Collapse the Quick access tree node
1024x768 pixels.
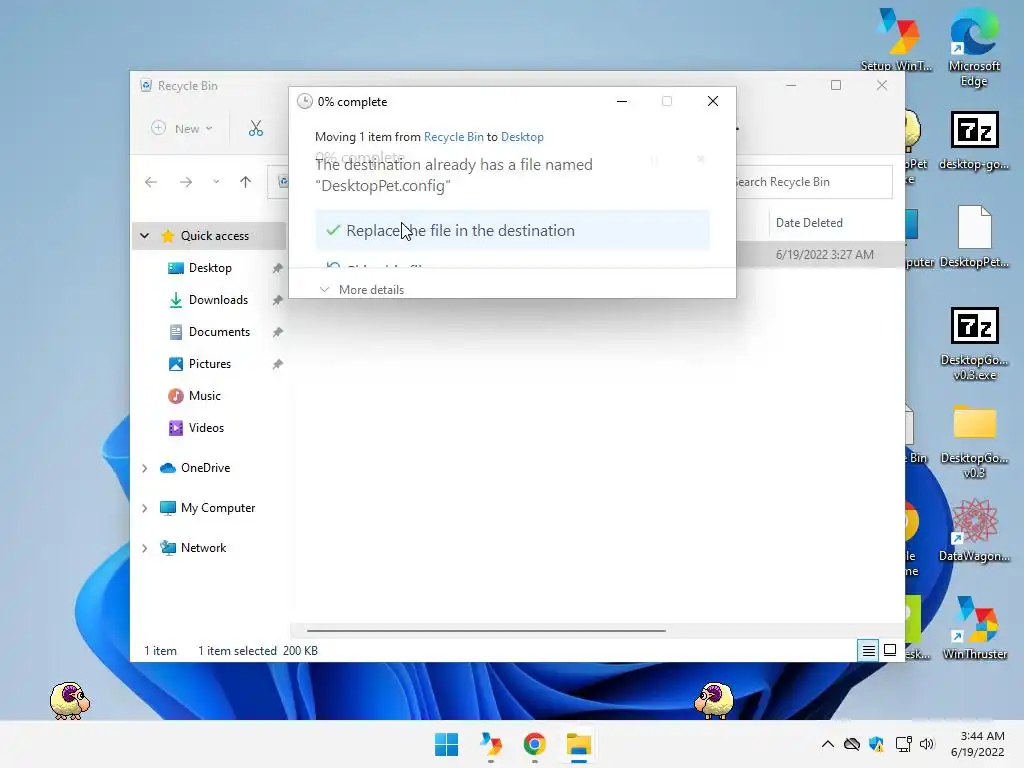[145, 236]
